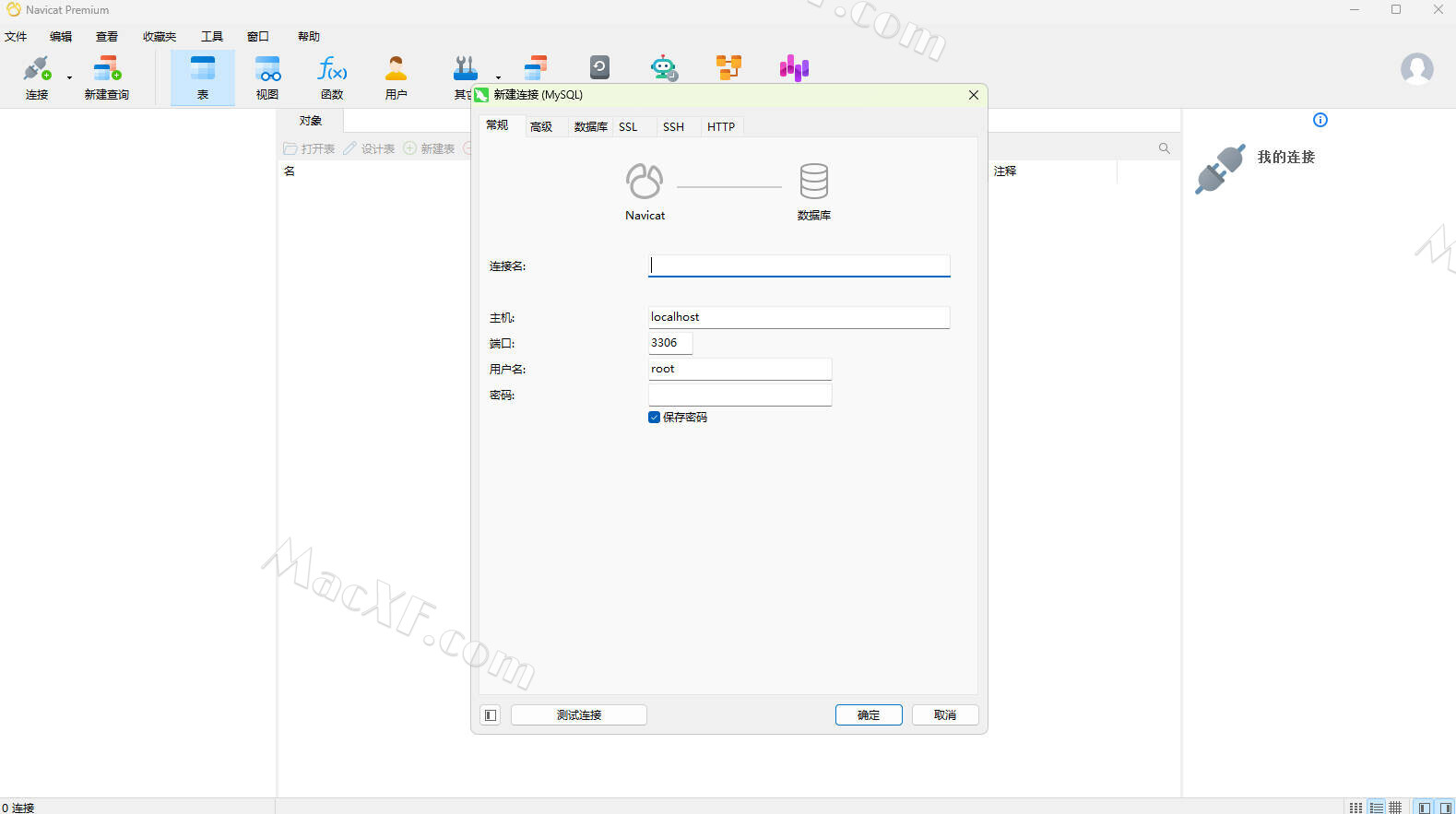Focus the 连接名 input field
Viewport: 1456px width, 814px height.
tap(799, 265)
